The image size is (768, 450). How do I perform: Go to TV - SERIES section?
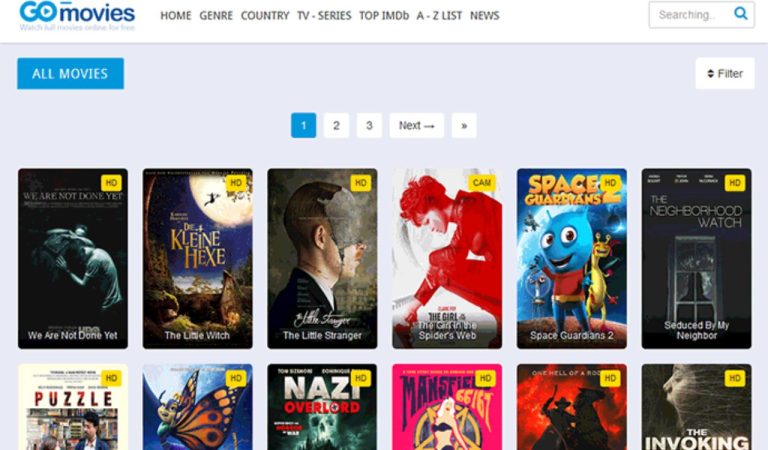pyautogui.click(x=324, y=16)
